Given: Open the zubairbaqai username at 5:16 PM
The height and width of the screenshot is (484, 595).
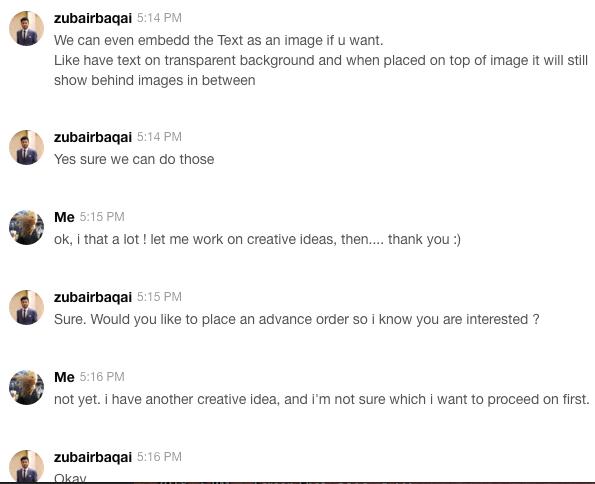Looking at the screenshot, I should click(x=93, y=457).
